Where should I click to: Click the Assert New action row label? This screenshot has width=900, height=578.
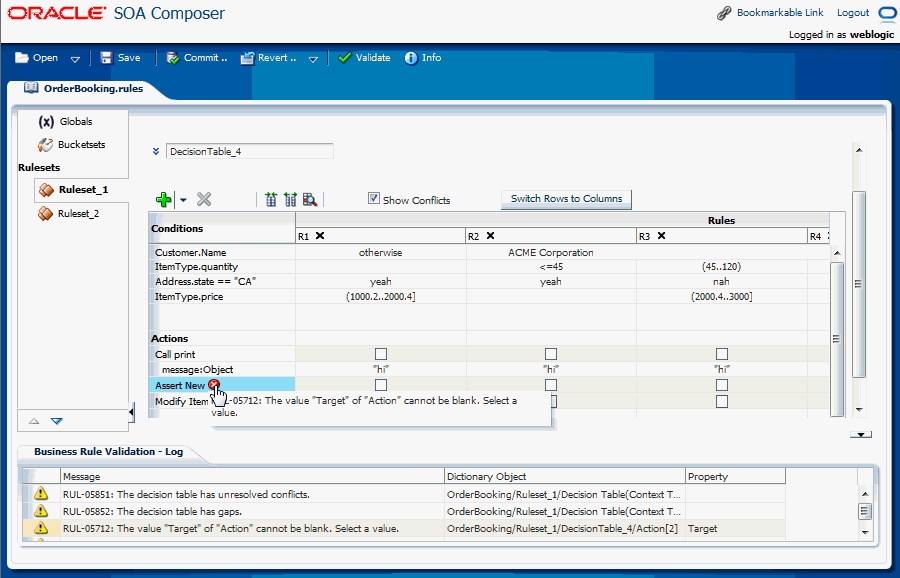click(x=180, y=386)
